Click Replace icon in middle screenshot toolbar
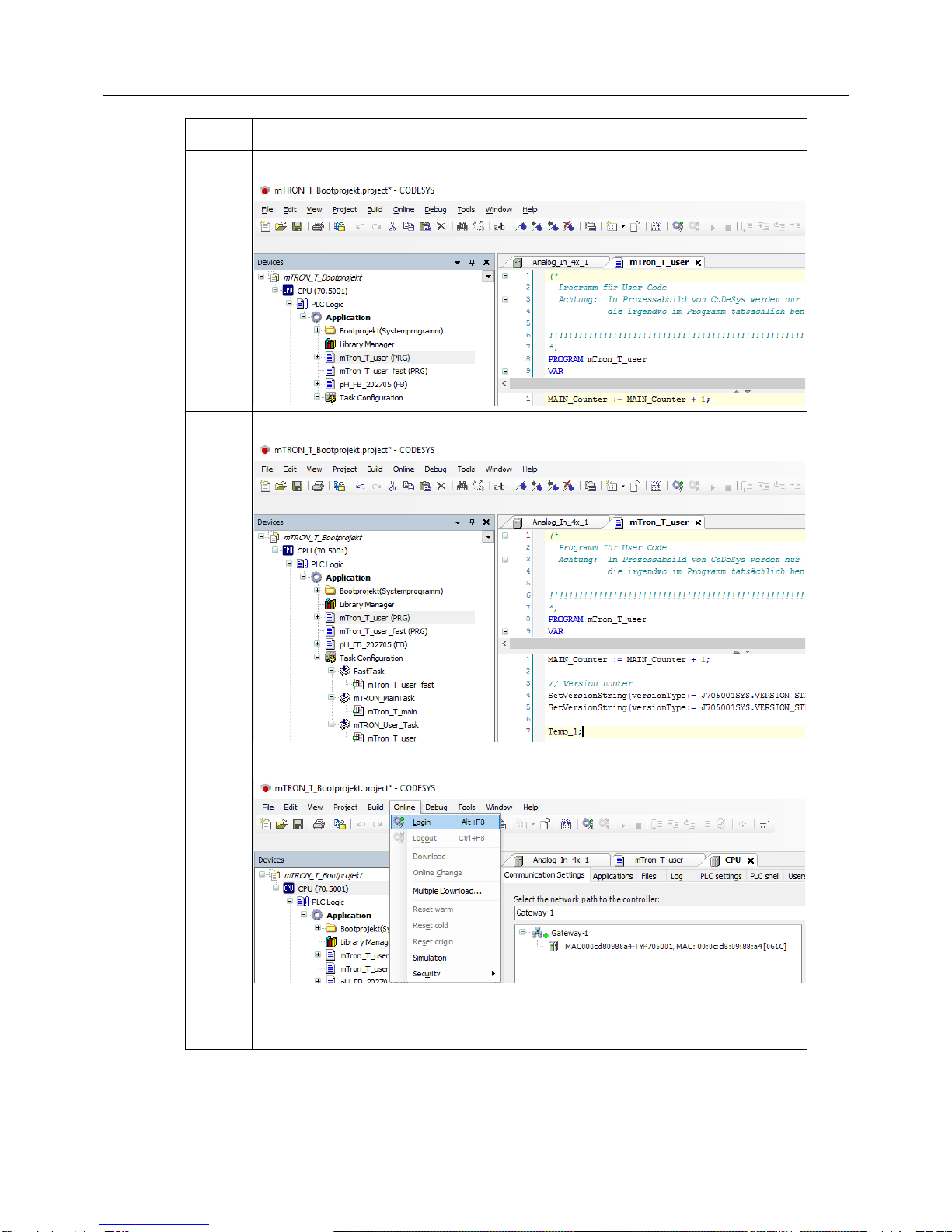The image size is (952, 1232). pyautogui.click(x=479, y=486)
